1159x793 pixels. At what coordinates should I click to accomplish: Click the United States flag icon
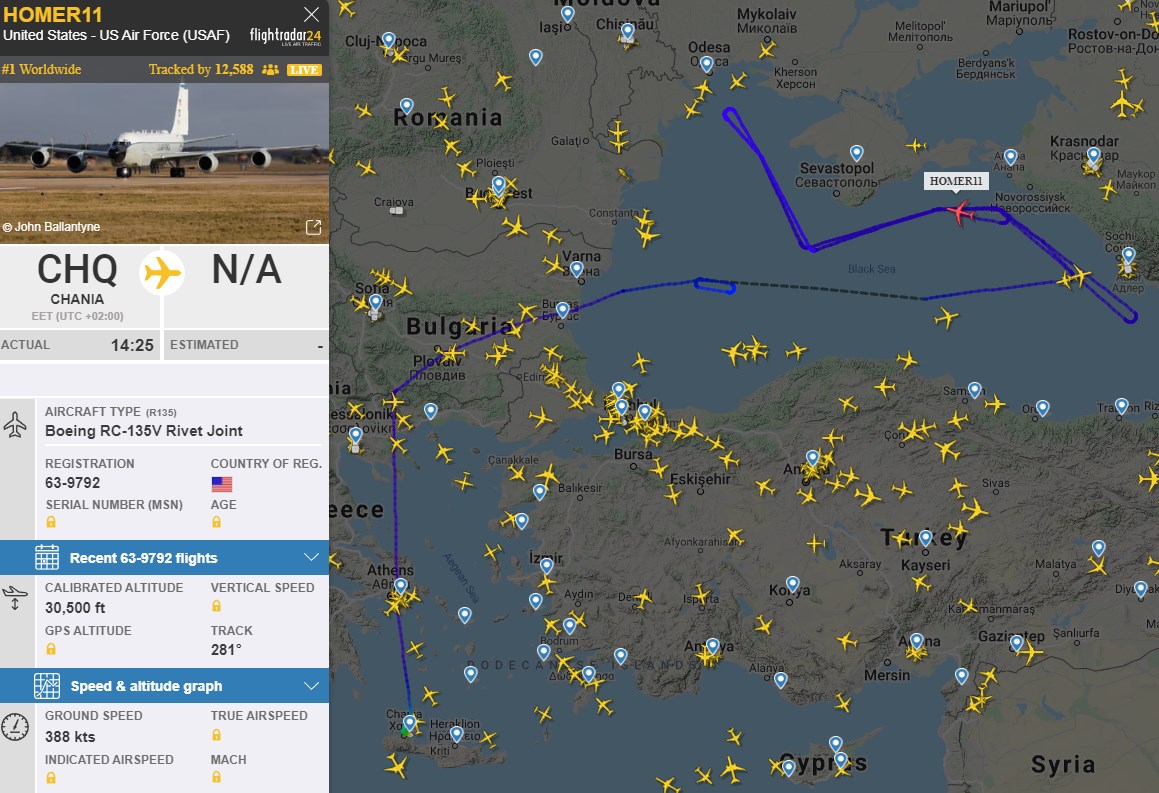pyautogui.click(x=222, y=484)
